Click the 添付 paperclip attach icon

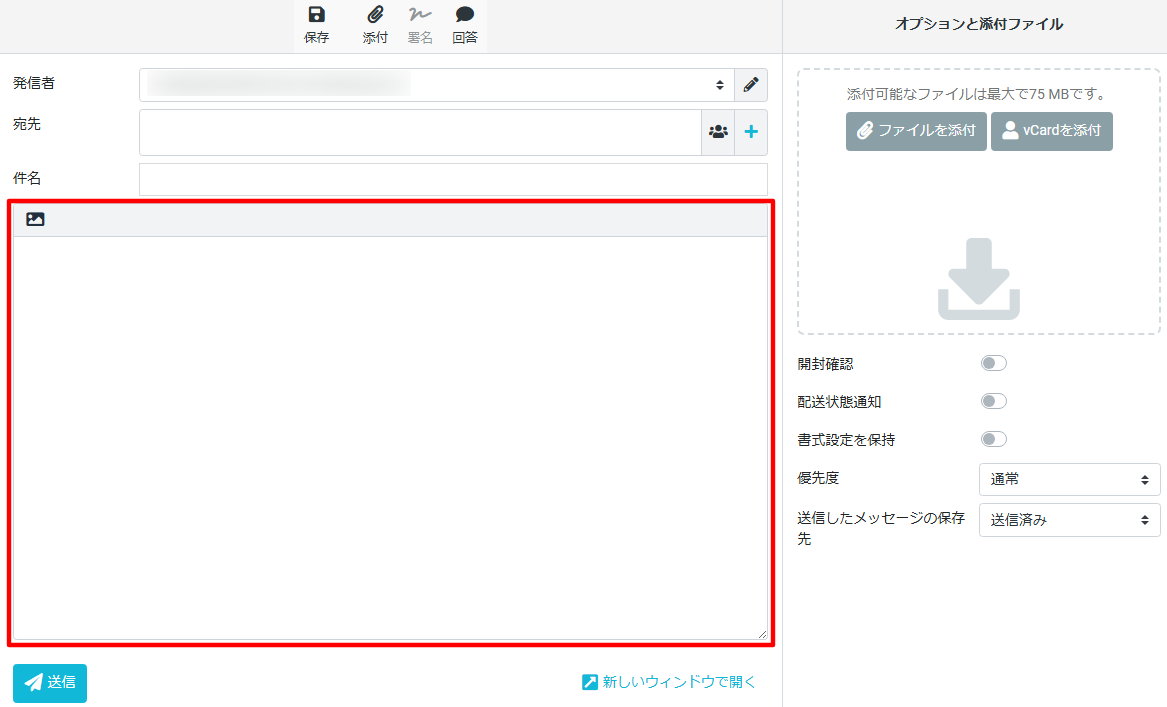[x=375, y=14]
